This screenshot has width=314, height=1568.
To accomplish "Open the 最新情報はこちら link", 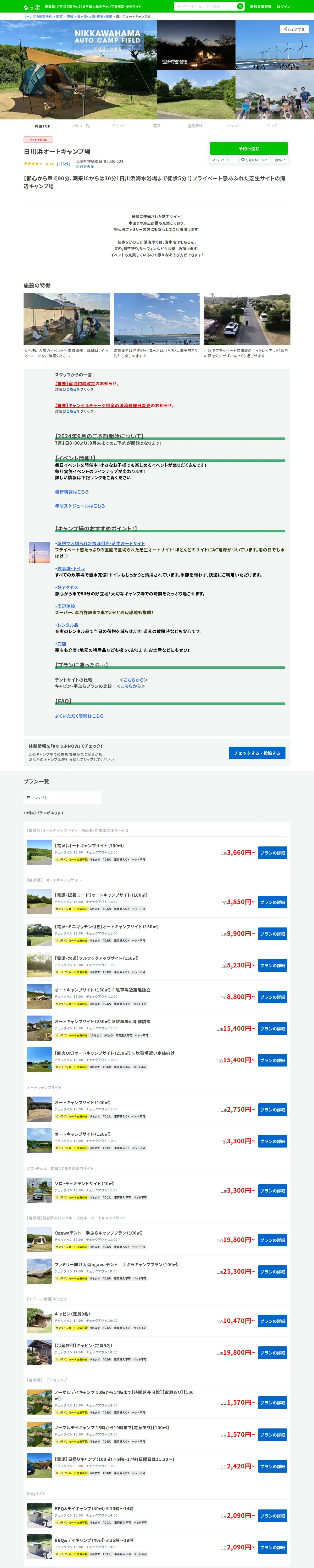I will pos(72,492).
